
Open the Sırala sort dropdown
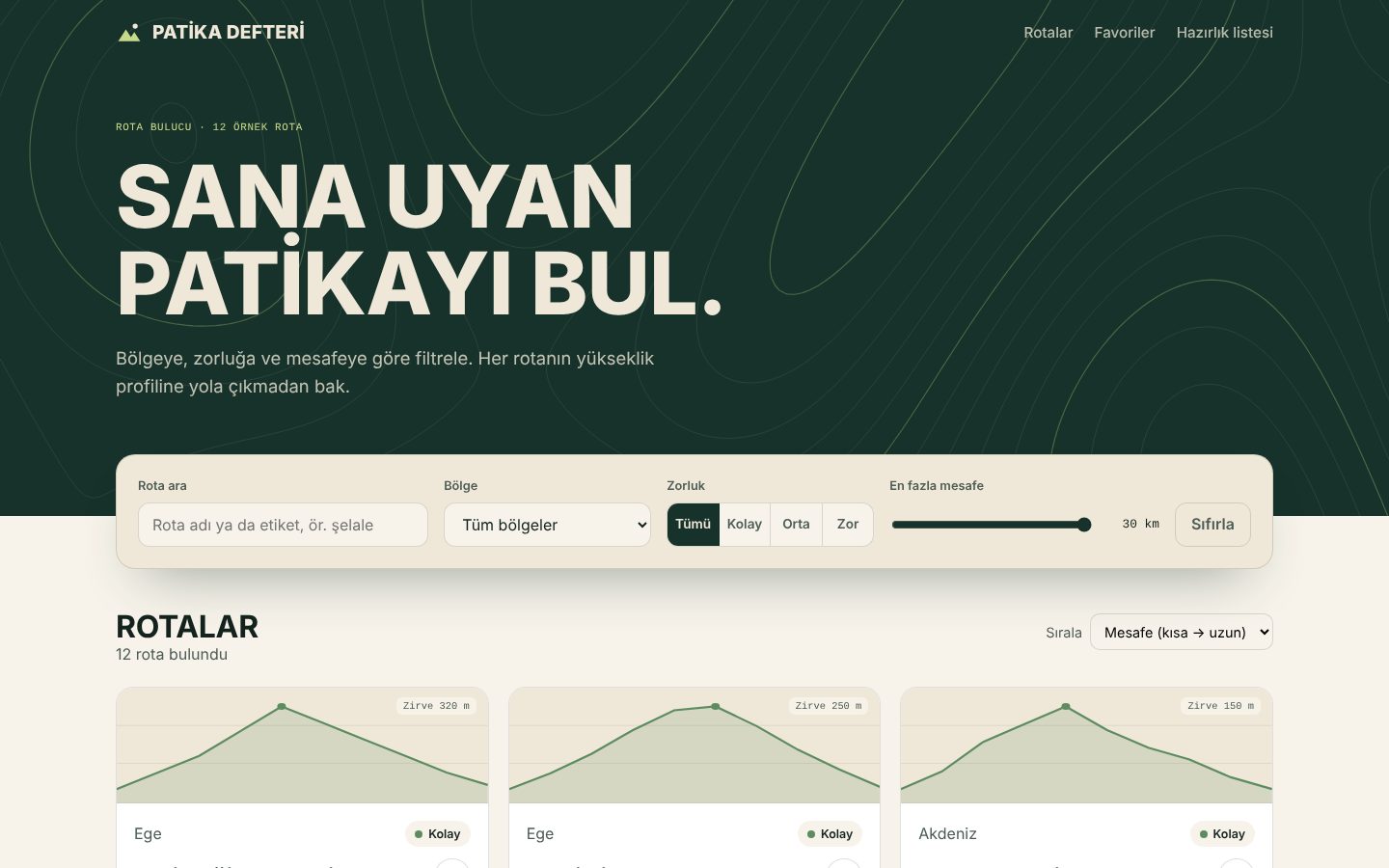(1181, 632)
